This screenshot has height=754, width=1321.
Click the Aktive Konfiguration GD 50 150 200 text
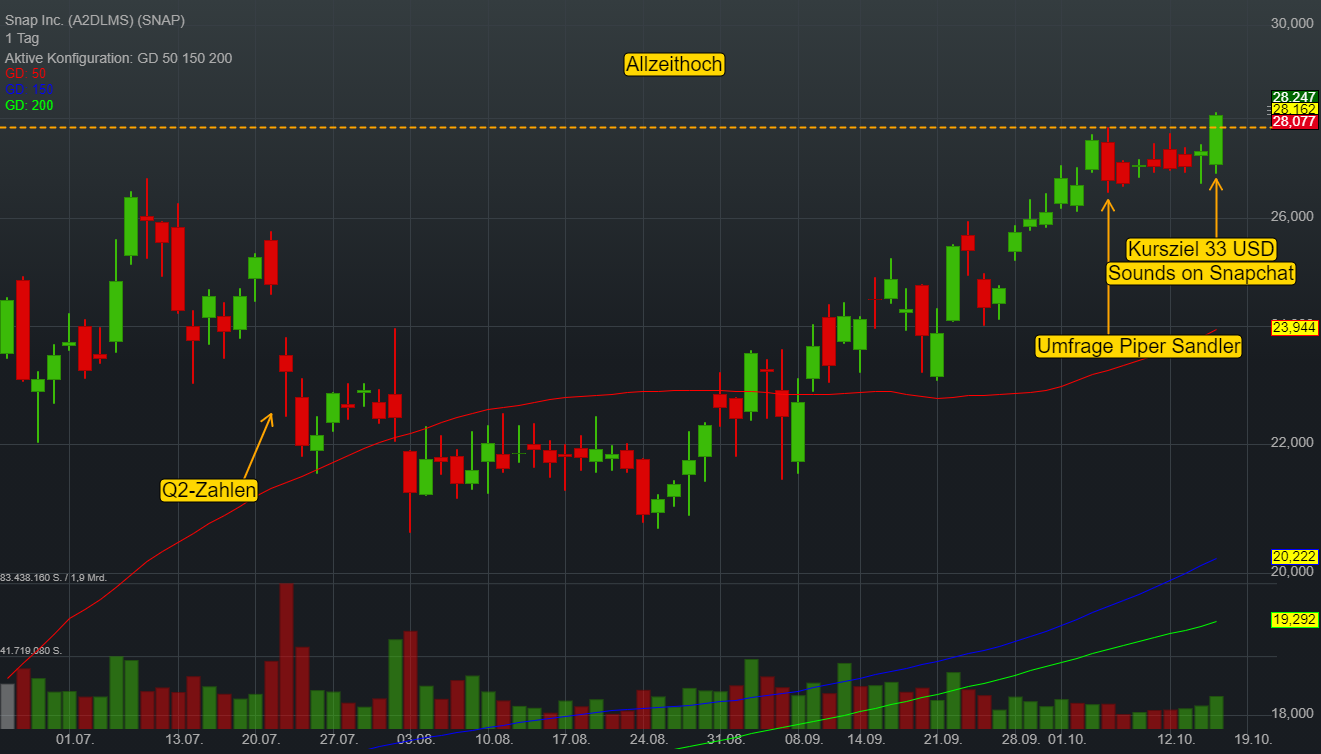pyautogui.click(x=118, y=58)
